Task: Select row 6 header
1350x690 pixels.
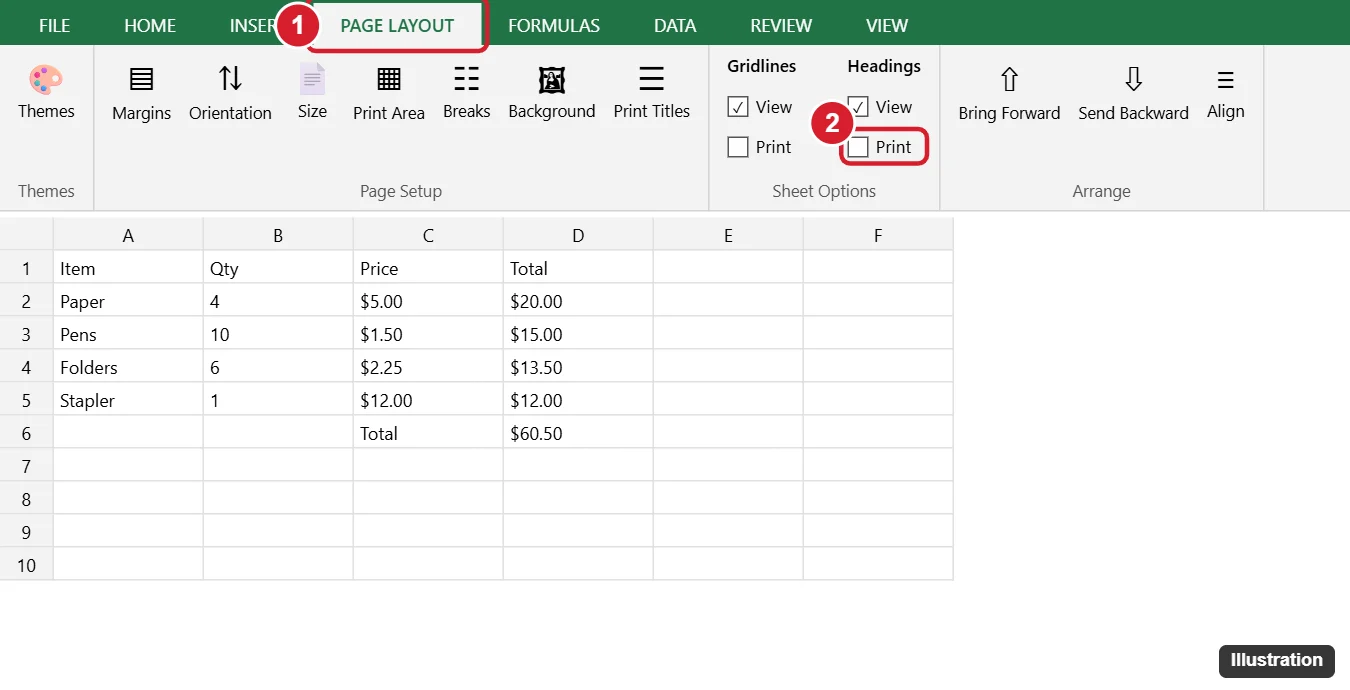Action: pos(26,433)
